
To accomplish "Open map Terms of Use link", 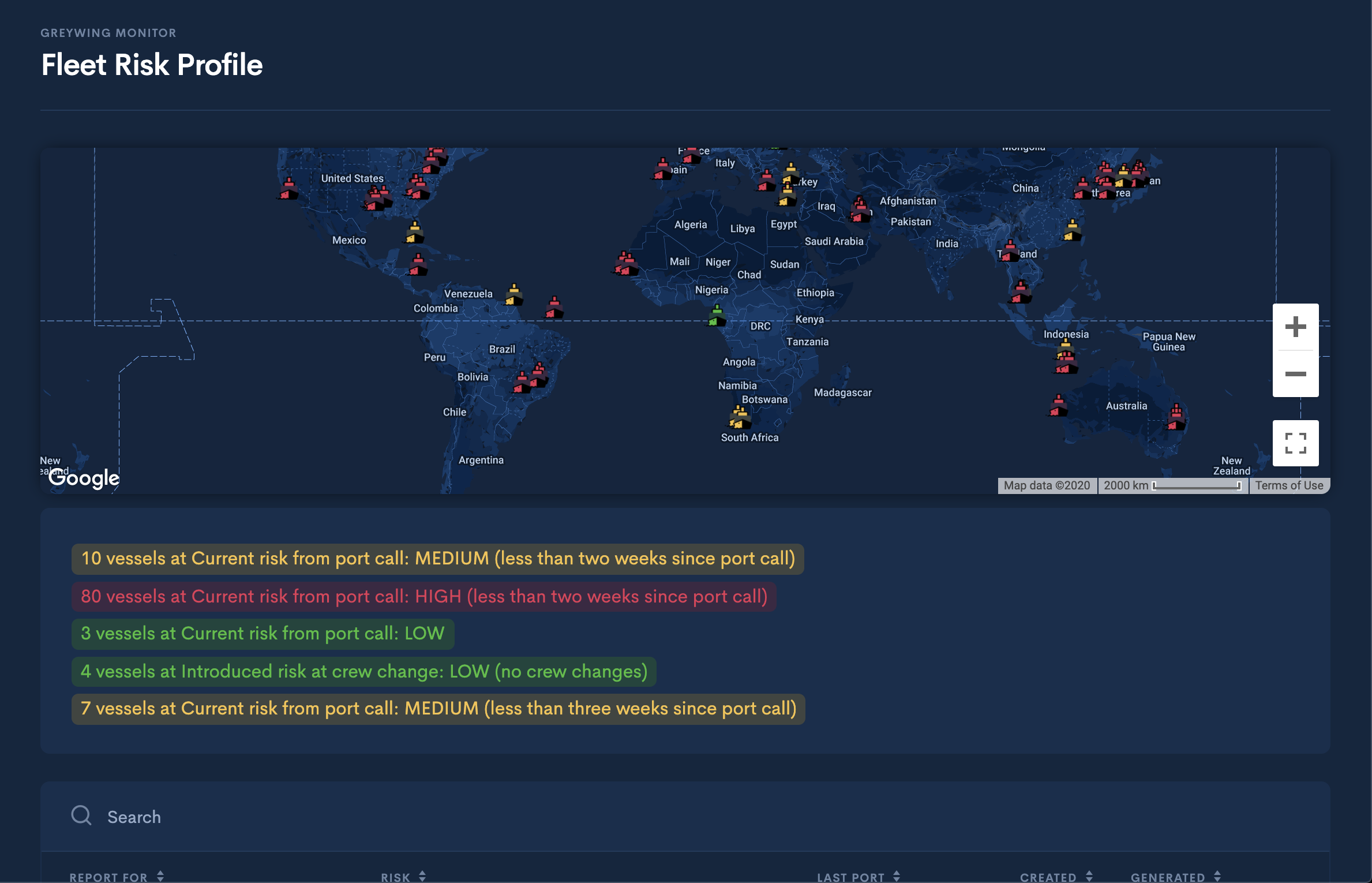I will tap(1289, 485).
